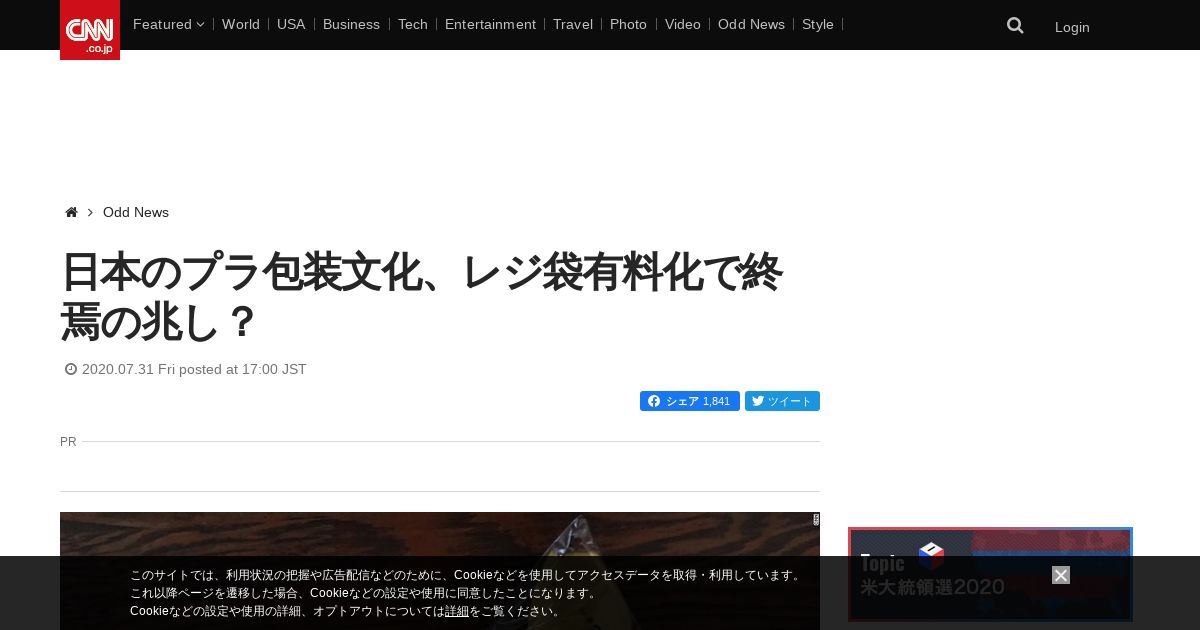
Task: Open the Style section
Action: [818, 24]
